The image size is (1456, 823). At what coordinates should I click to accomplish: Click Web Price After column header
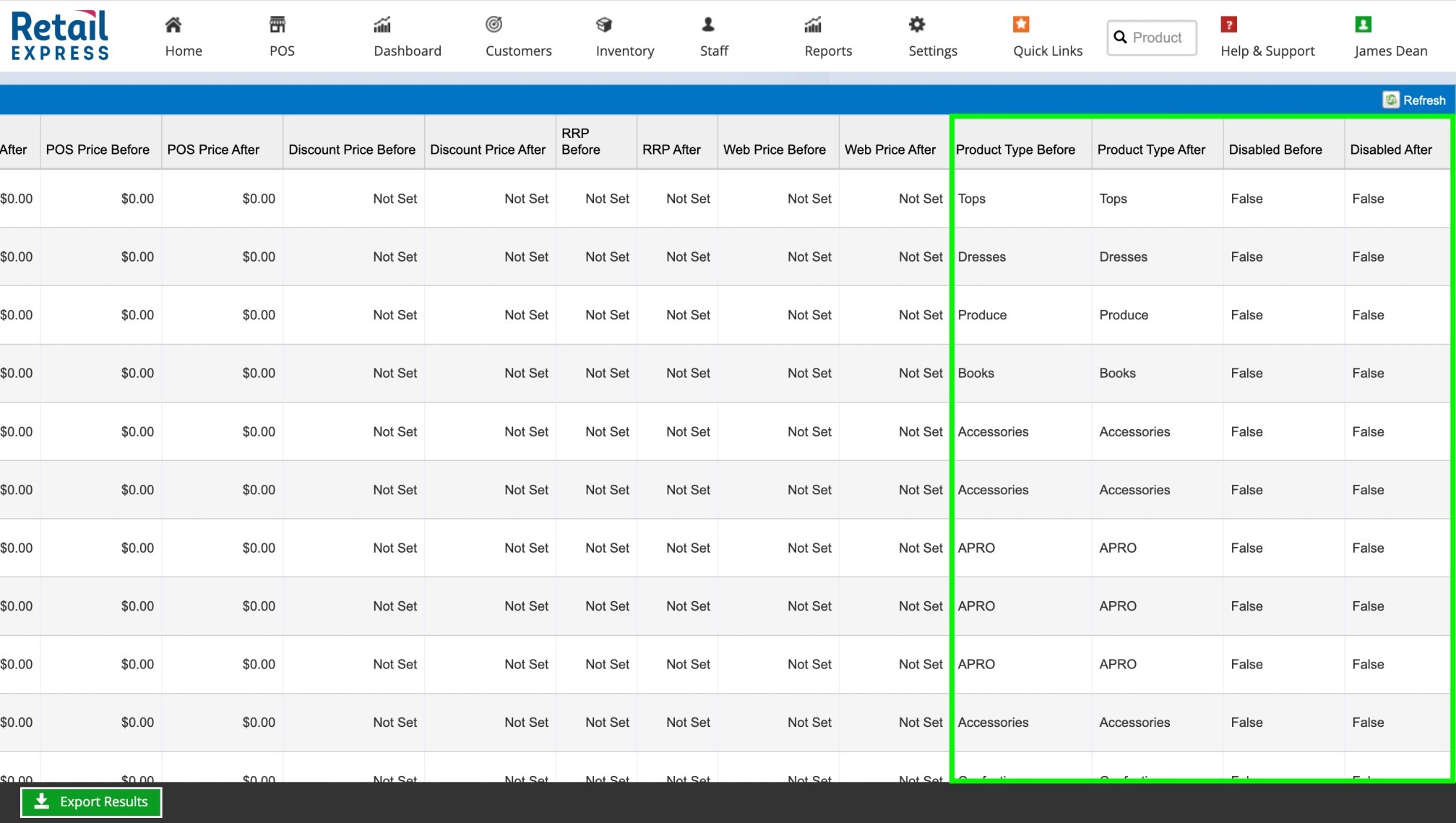[889, 150]
